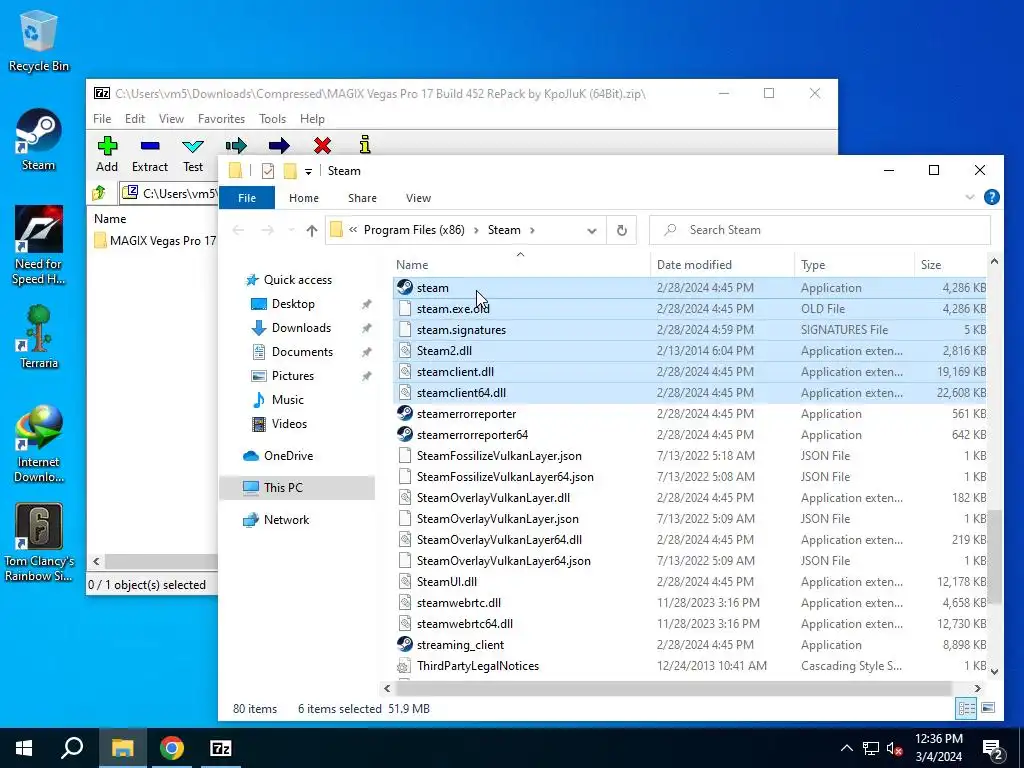Click the horizontal scrollbar in Explorer file list
Image resolution: width=1024 pixels, height=768 pixels.
[x=673, y=688]
